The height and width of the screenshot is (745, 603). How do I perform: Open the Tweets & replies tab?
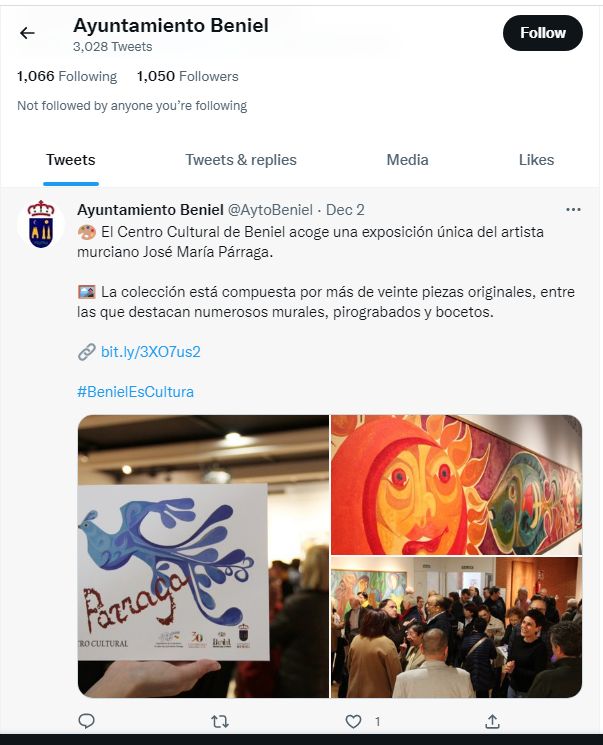(241, 160)
